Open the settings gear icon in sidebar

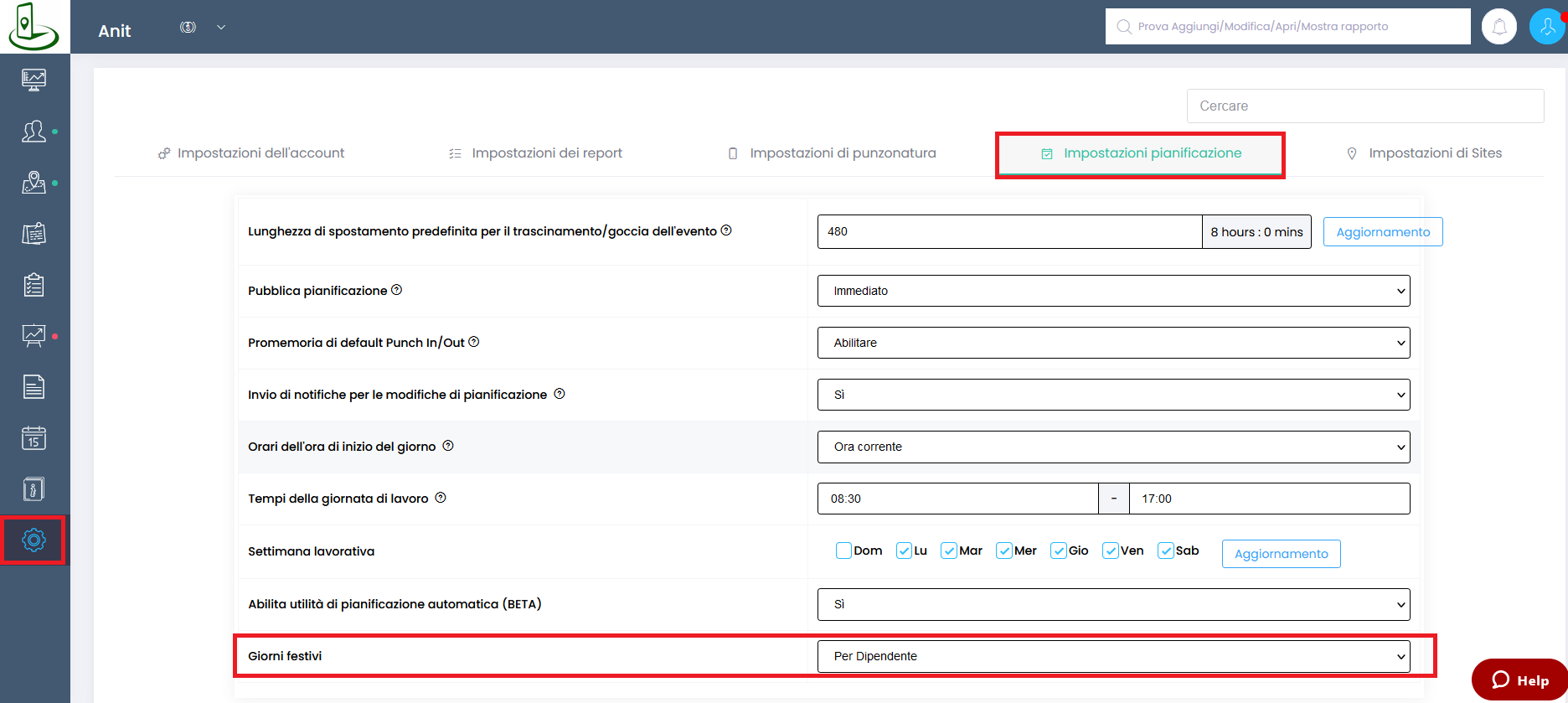pyautogui.click(x=34, y=540)
